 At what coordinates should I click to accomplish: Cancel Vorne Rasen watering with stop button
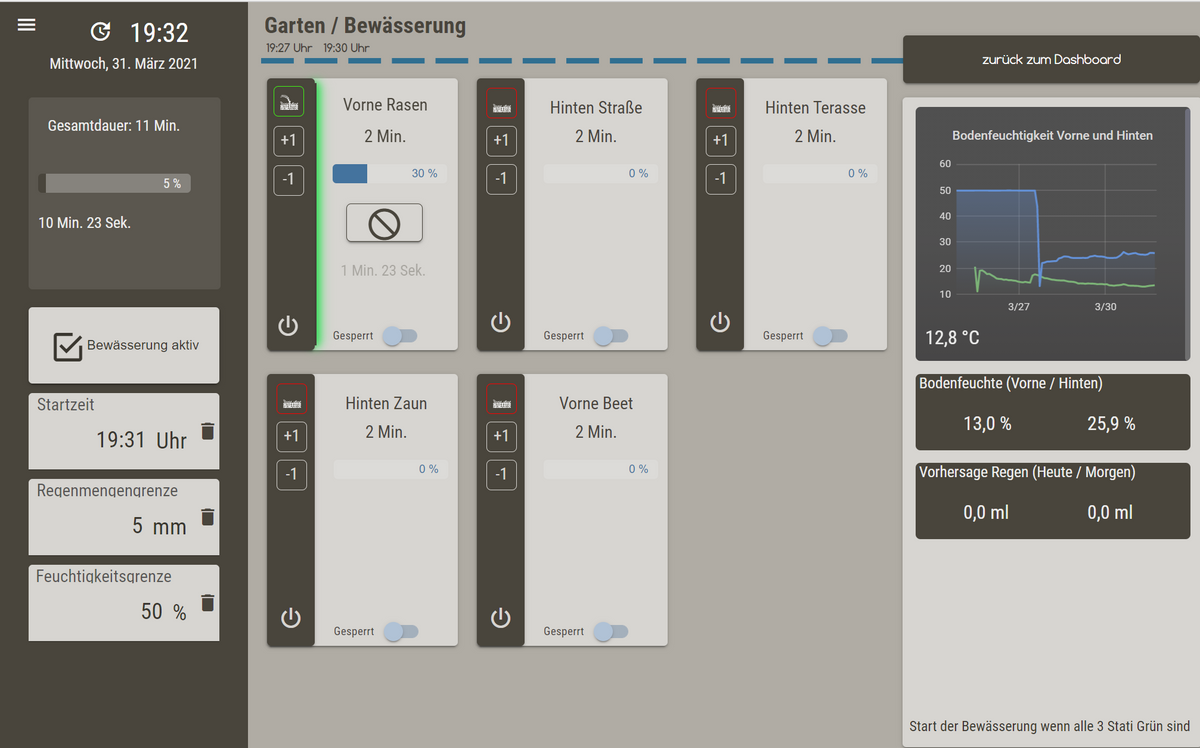(x=384, y=223)
